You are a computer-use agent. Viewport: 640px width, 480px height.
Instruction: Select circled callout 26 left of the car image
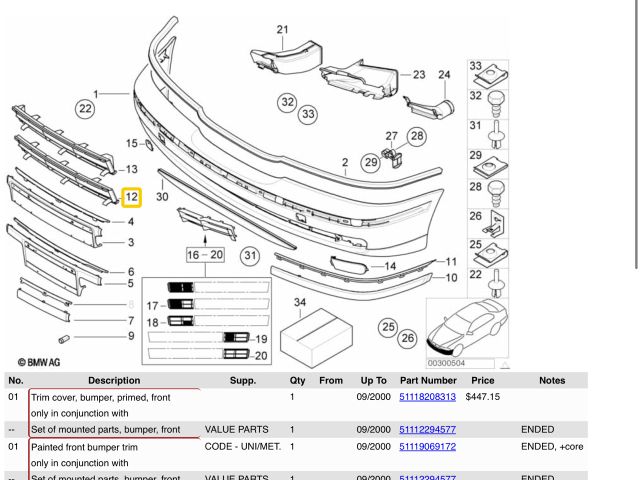click(x=407, y=338)
